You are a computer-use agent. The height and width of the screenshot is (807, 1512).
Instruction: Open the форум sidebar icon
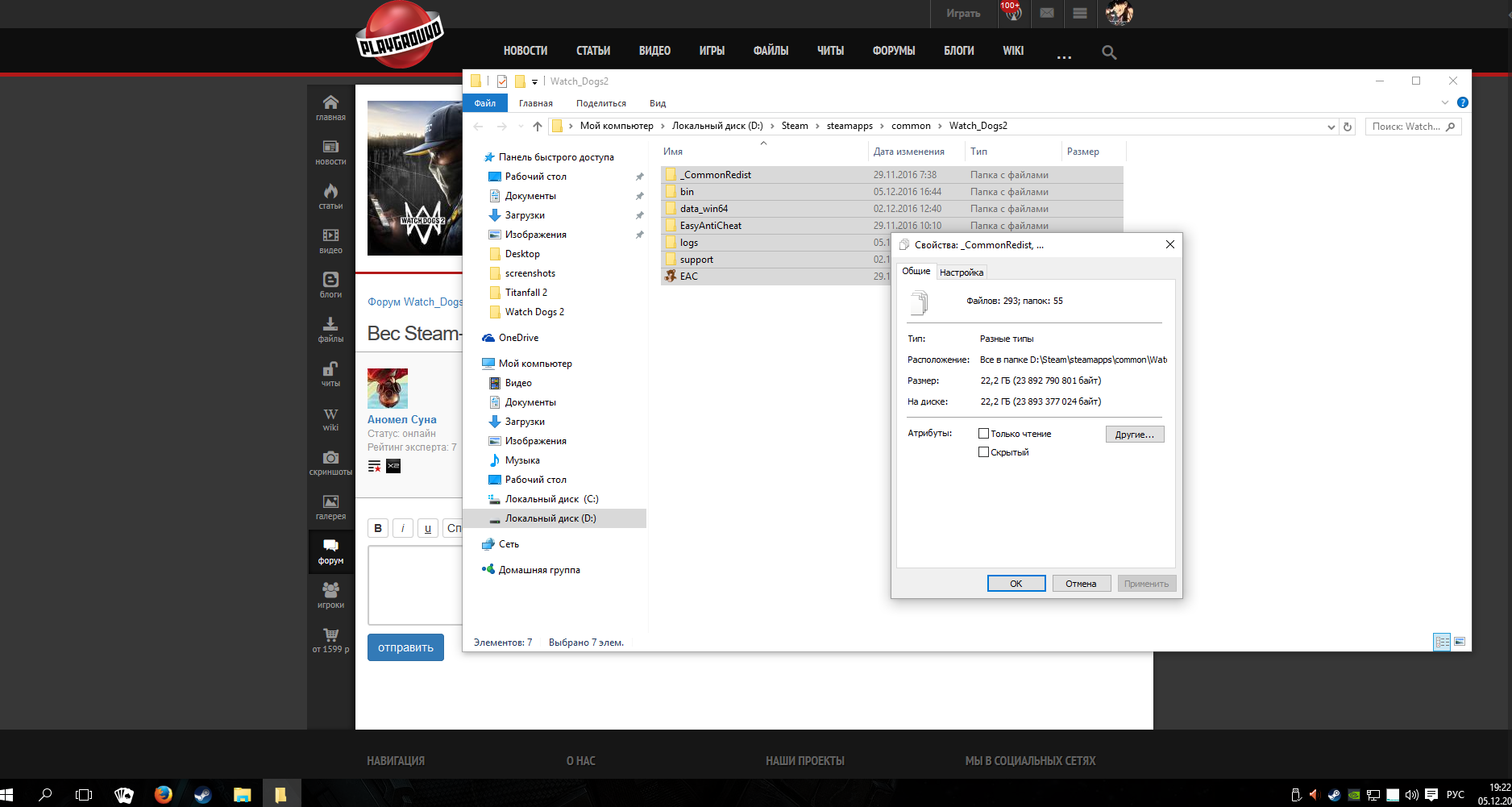[330, 551]
